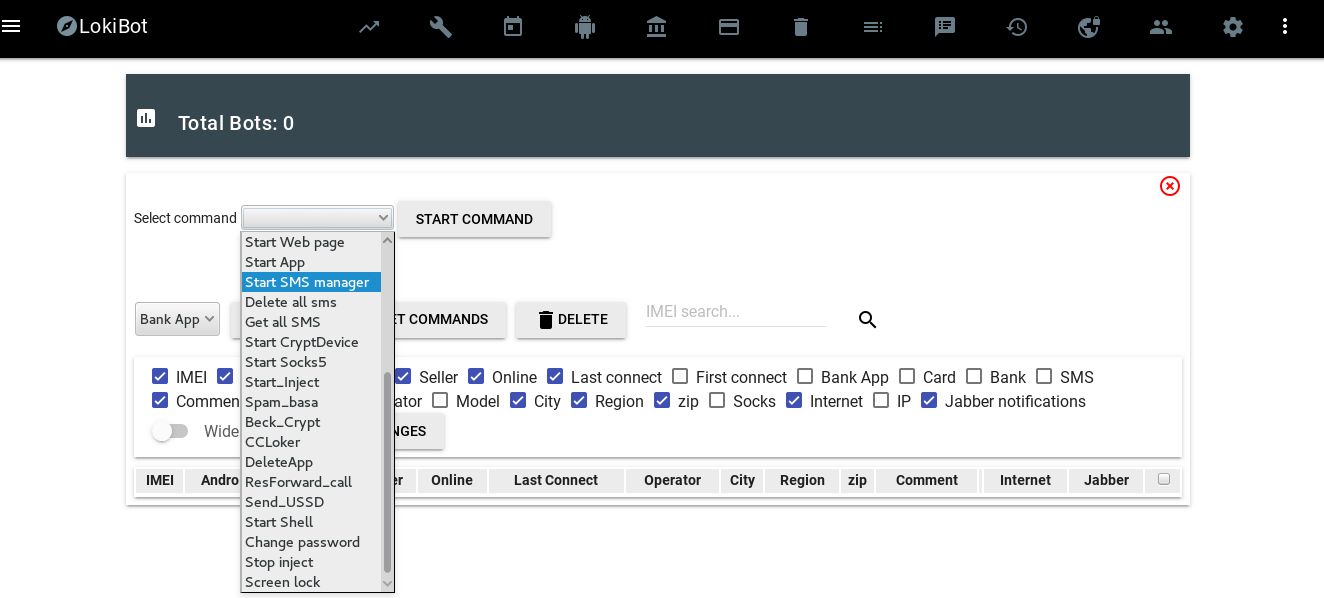The image size is (1324, 598).
Task: Choose Start Web page from command list
Action: 311,242
